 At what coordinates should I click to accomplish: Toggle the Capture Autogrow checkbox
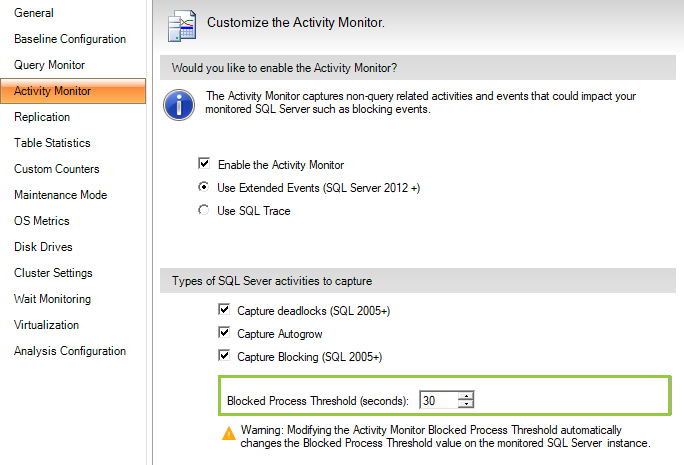click(x=223, y=334)
